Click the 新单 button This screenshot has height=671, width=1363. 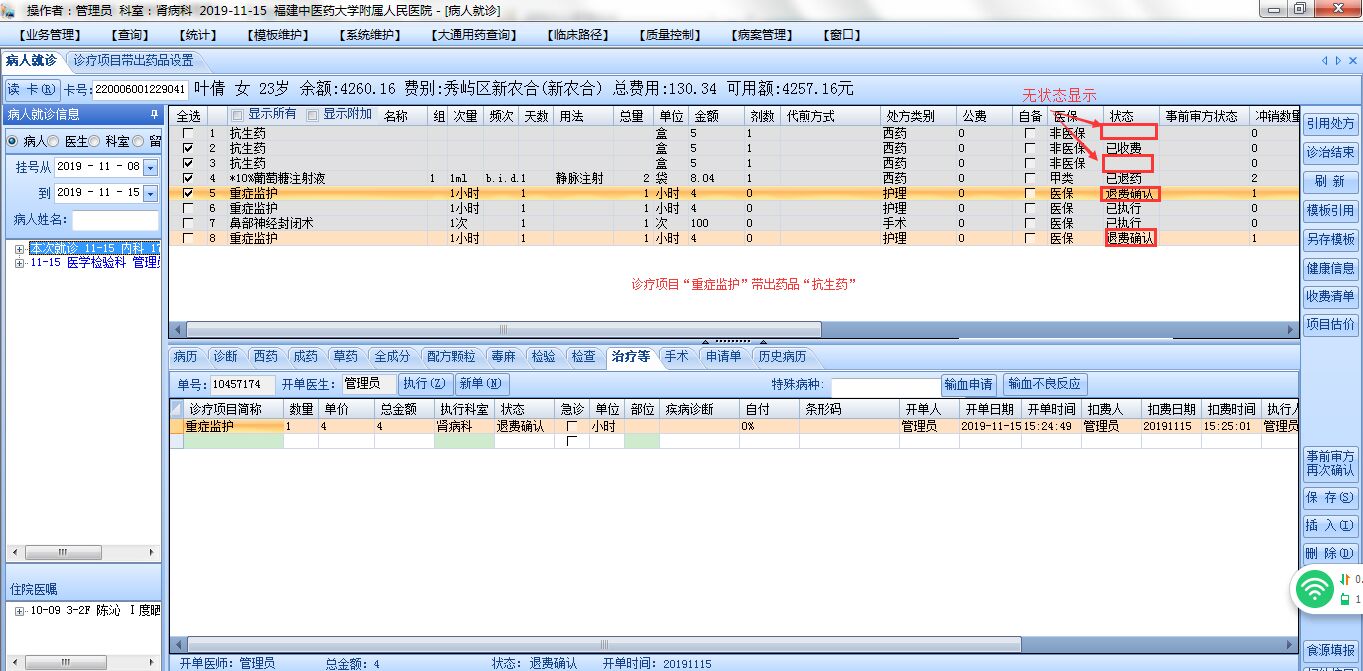pyautogui.click(x=482, y=383)
